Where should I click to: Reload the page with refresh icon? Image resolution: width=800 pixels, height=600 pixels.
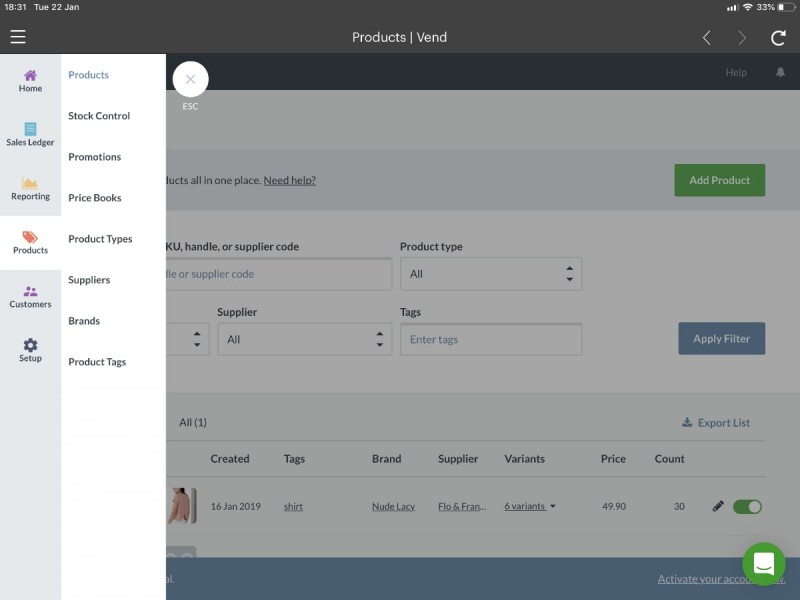[778, 38]
